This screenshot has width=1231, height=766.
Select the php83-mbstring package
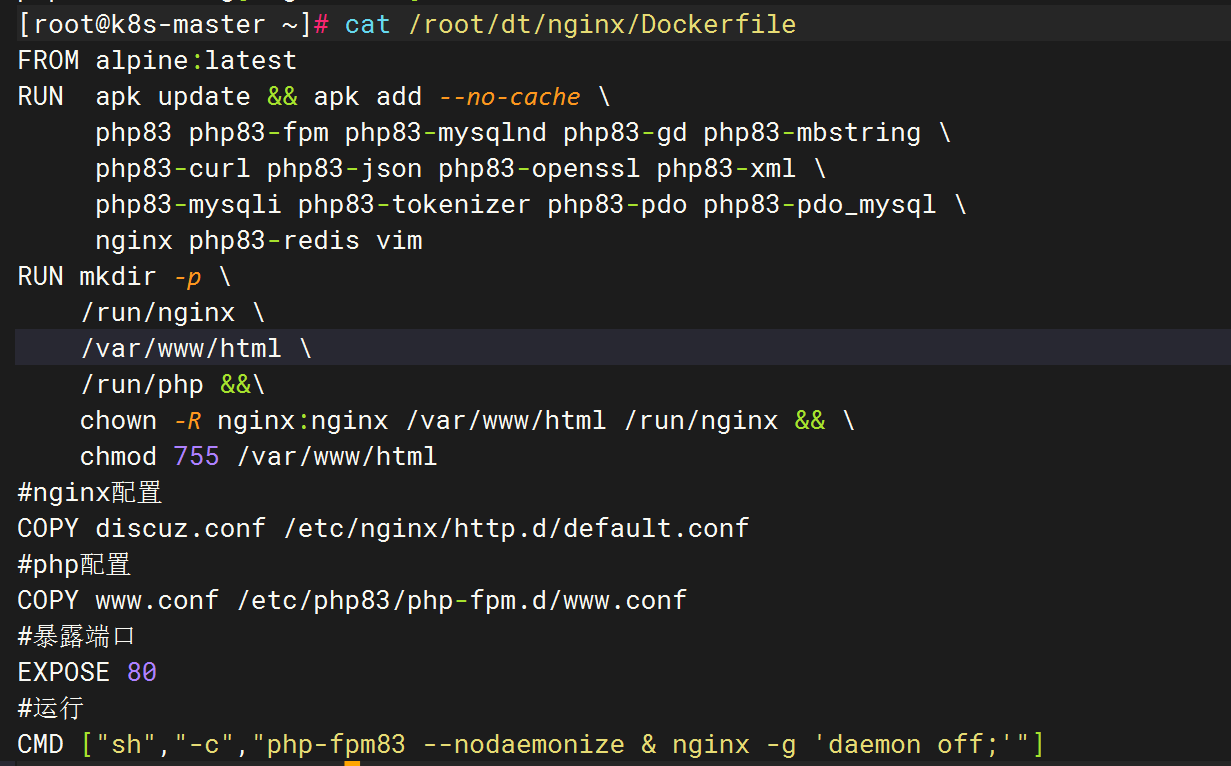tap(812, 132)
